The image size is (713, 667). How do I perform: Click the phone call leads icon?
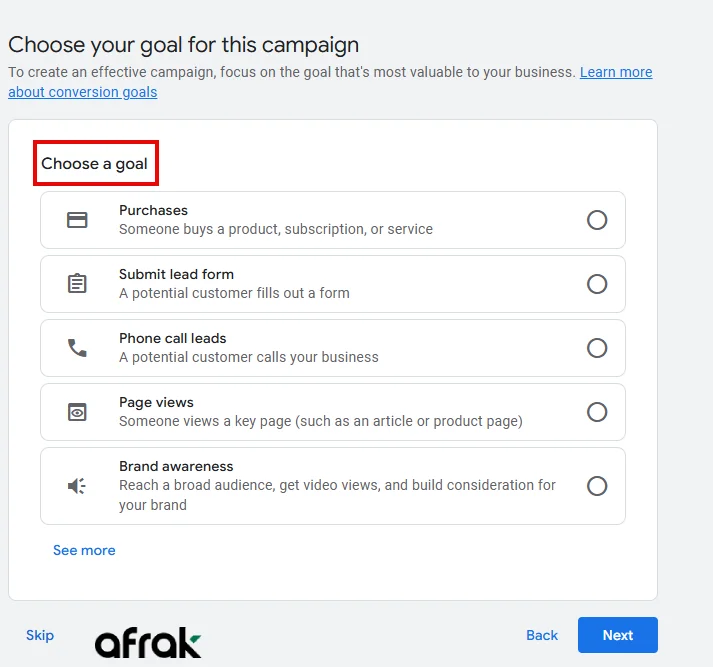(x=77, y=348)
